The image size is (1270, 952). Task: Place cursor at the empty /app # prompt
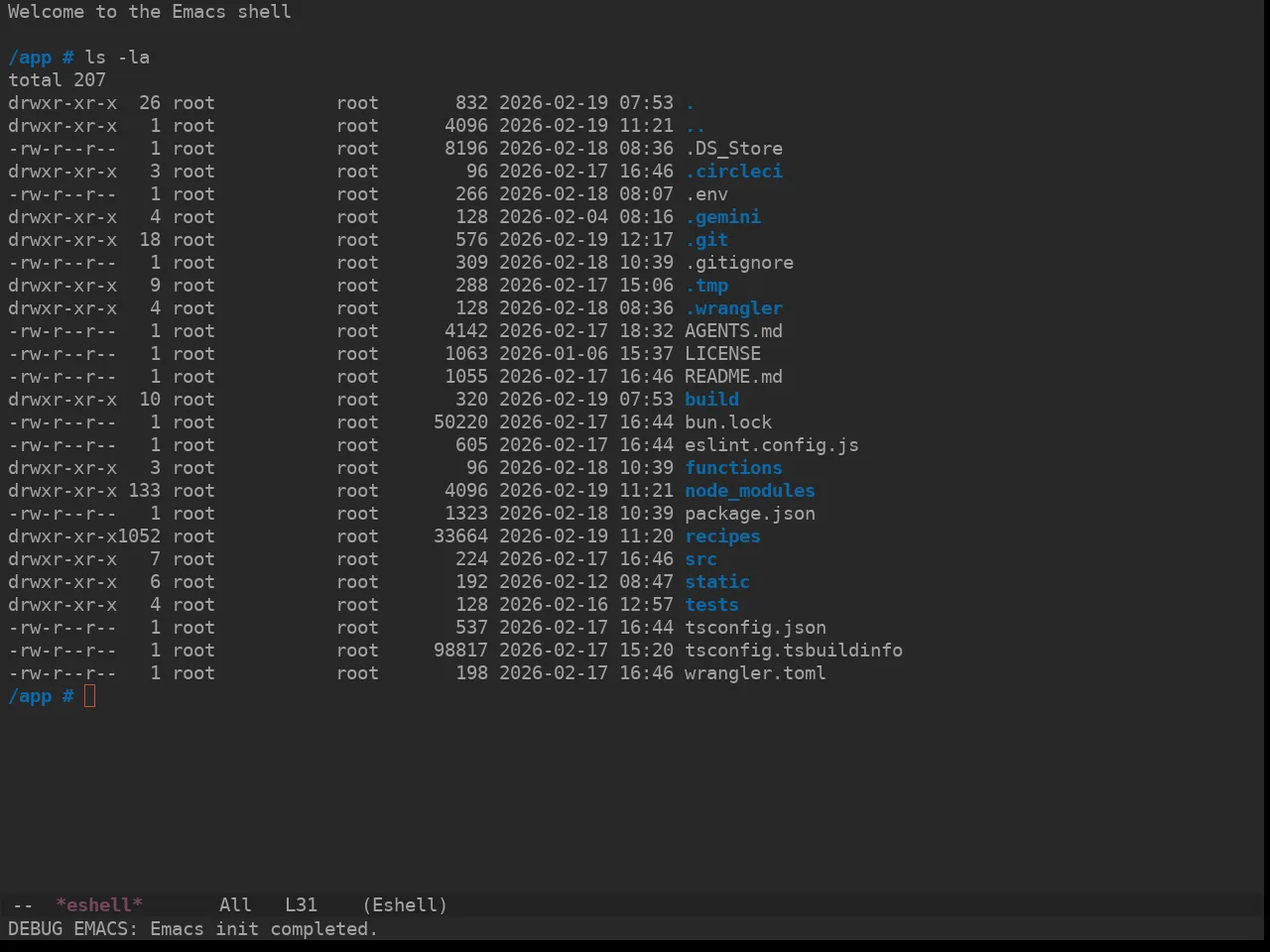(x=90, y=696)
